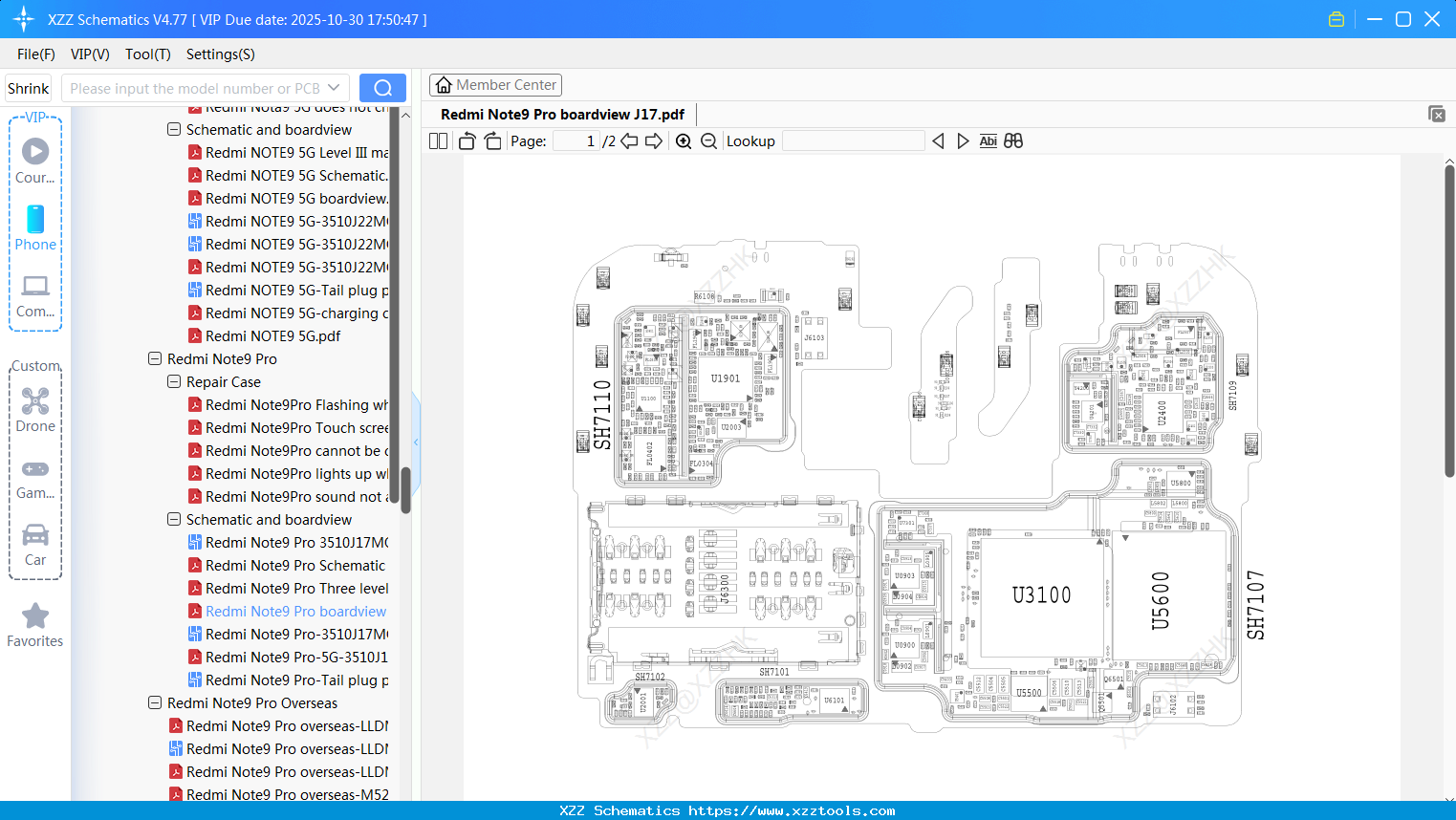Image resolution: width=1456 pixels, height=820 pixels.
Task: Zoom in on the boardview
Action: click(684, 141)
